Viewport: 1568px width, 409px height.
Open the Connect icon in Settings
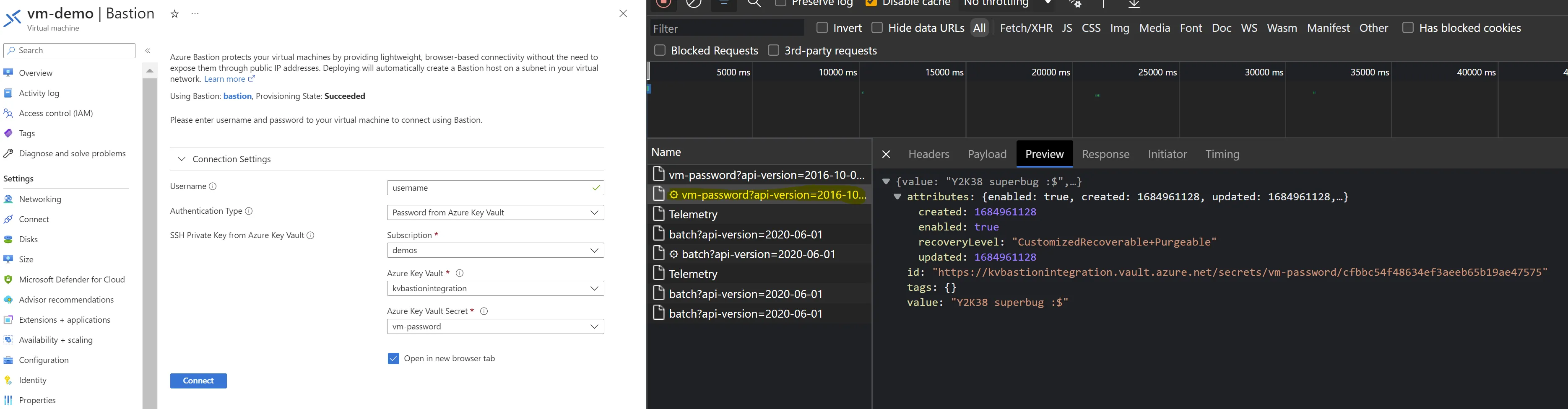pos(8,219)
